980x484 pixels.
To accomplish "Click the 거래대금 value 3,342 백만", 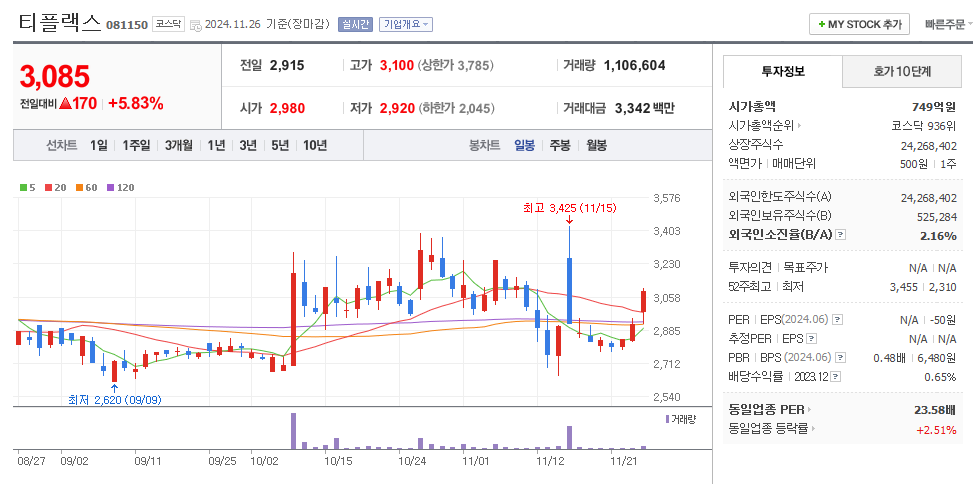I will (645, 108).
